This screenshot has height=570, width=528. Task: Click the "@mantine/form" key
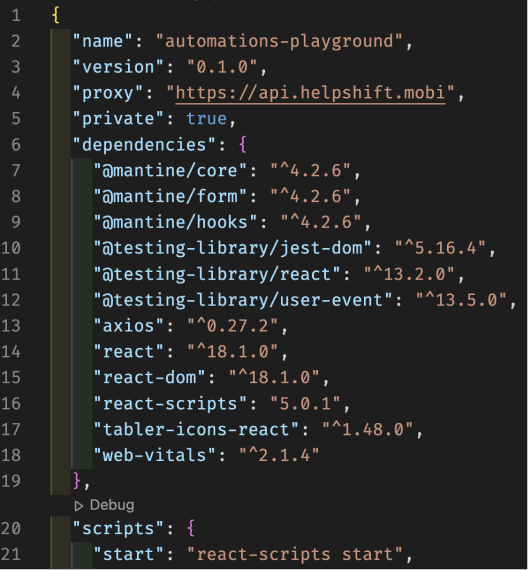click(170, 196)
